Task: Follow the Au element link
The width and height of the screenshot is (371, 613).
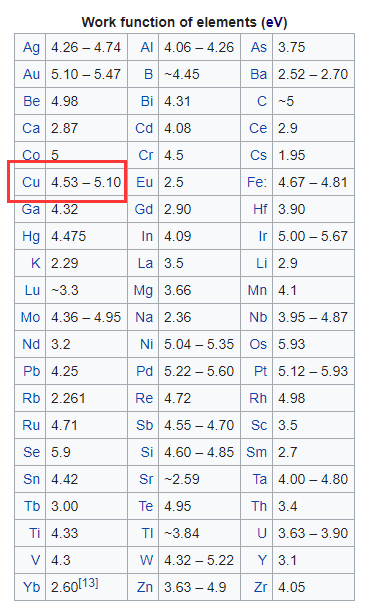Action: 31,74
